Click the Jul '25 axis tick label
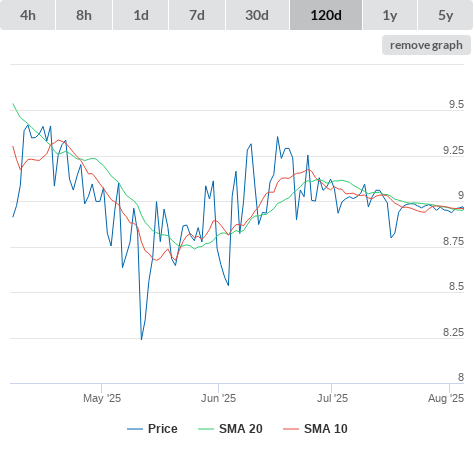This screenshot has width=474, height=455. [332, 398]
